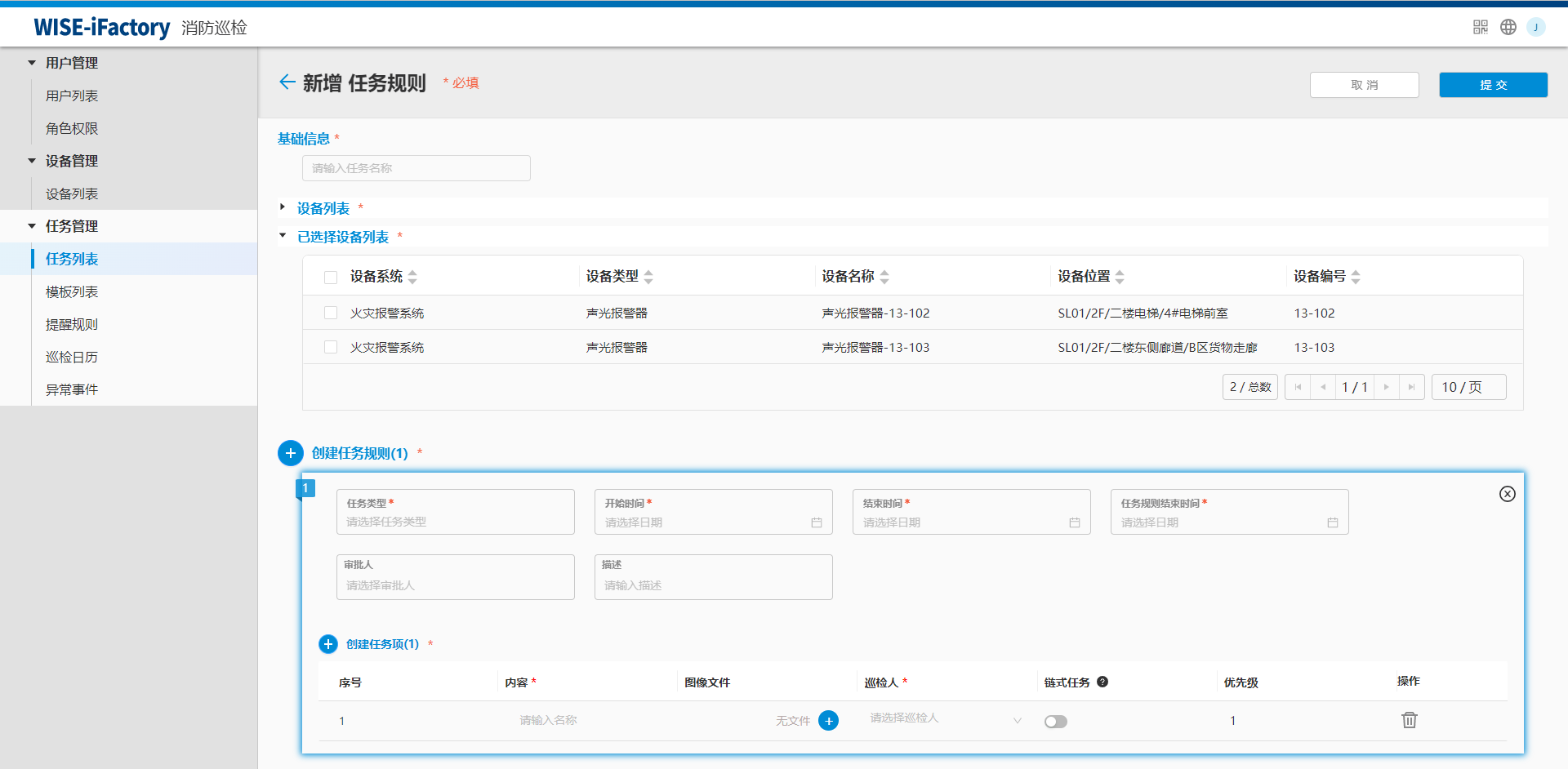Open the QR code icon in header
The height and width of the screenshot is (769, 1568).
click(x=1481, y=27)
